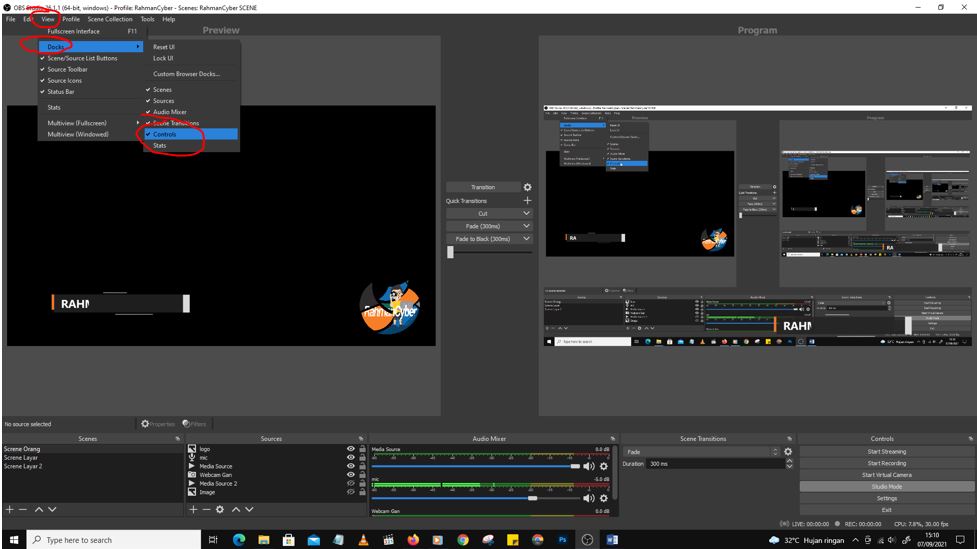977x549 pixels.
Task: Open VLC from the taskbar
Action: coord(363,540)
